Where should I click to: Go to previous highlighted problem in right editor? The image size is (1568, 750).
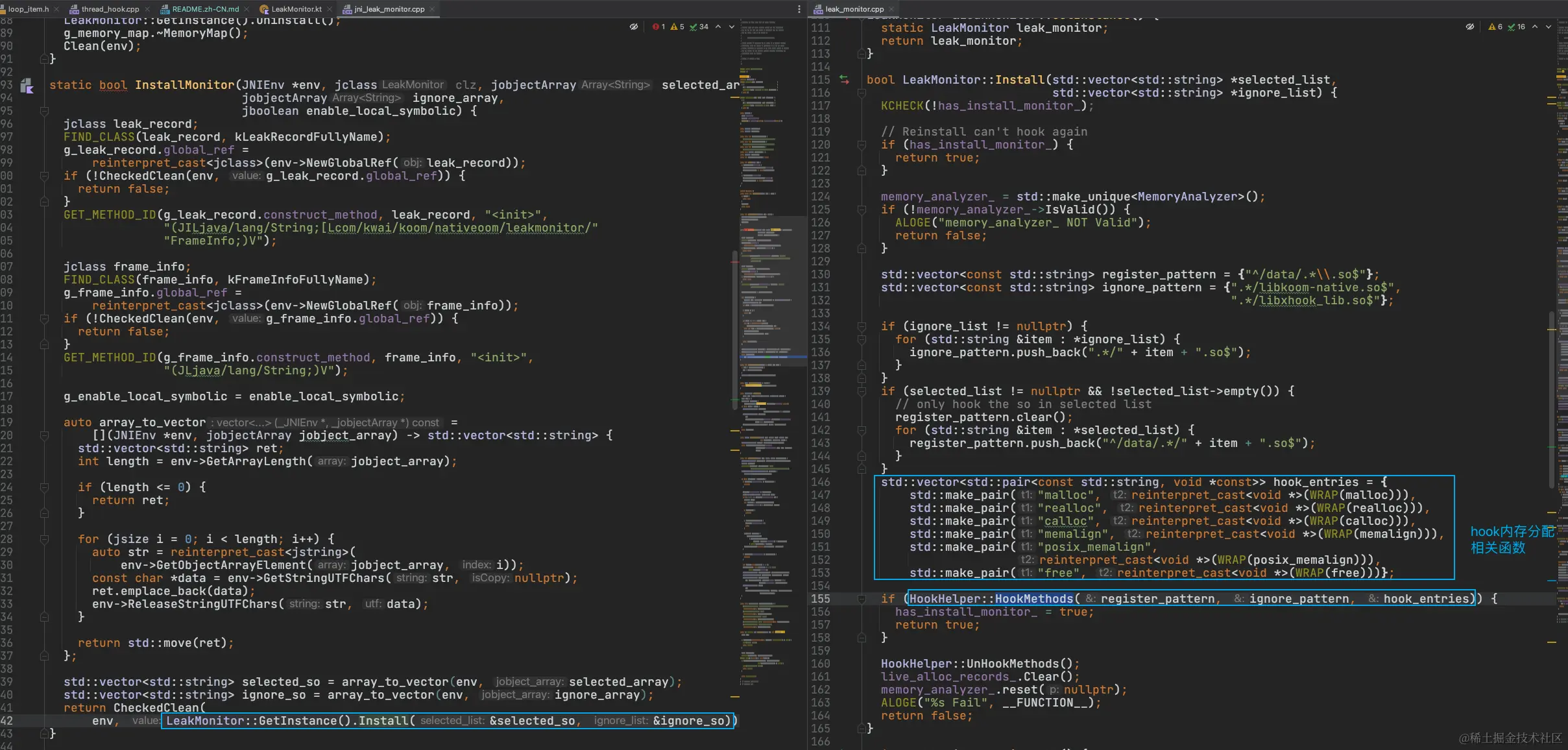(1535, 27)
